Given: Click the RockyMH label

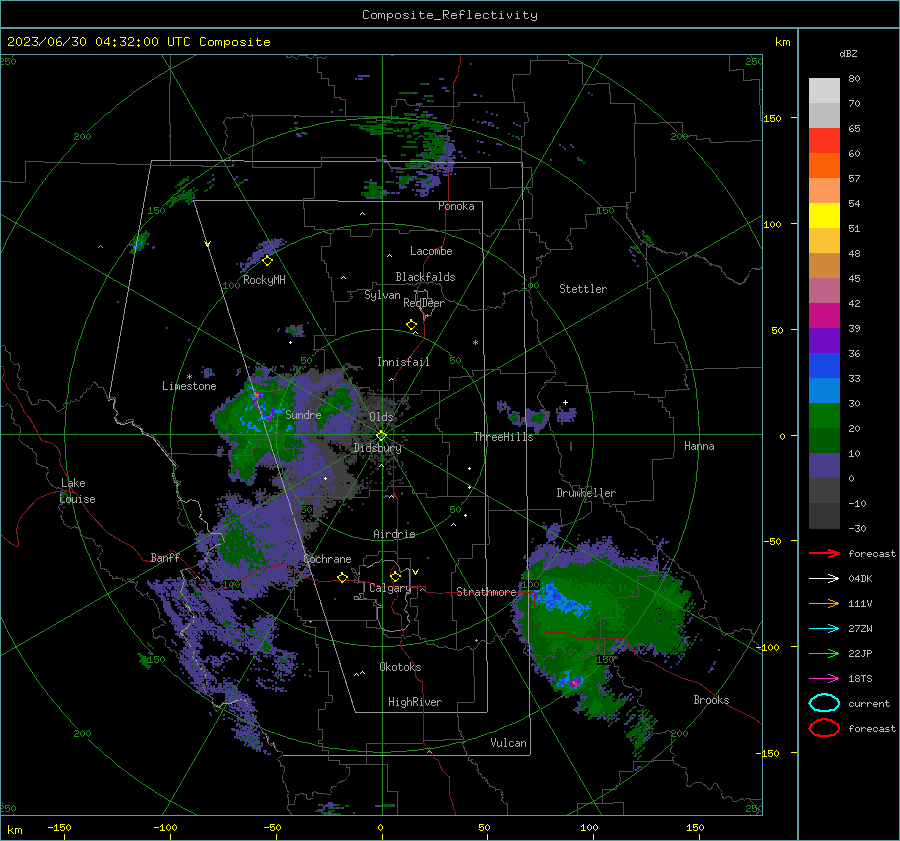Looking at the screenshot, I should coord(264,280).
